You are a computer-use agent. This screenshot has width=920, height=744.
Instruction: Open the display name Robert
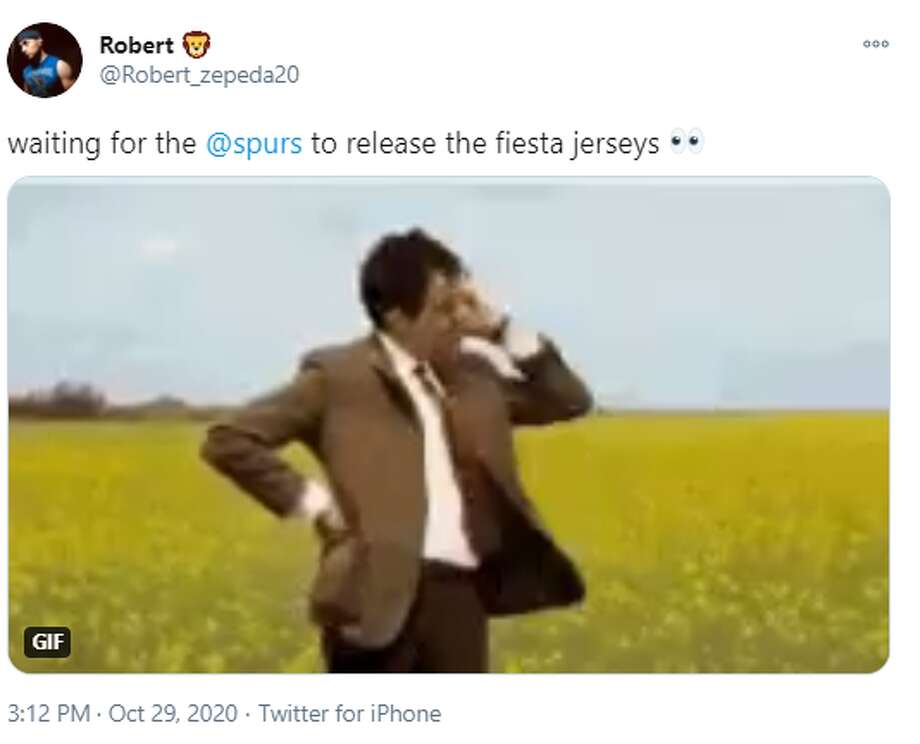[x=136, y=45]
